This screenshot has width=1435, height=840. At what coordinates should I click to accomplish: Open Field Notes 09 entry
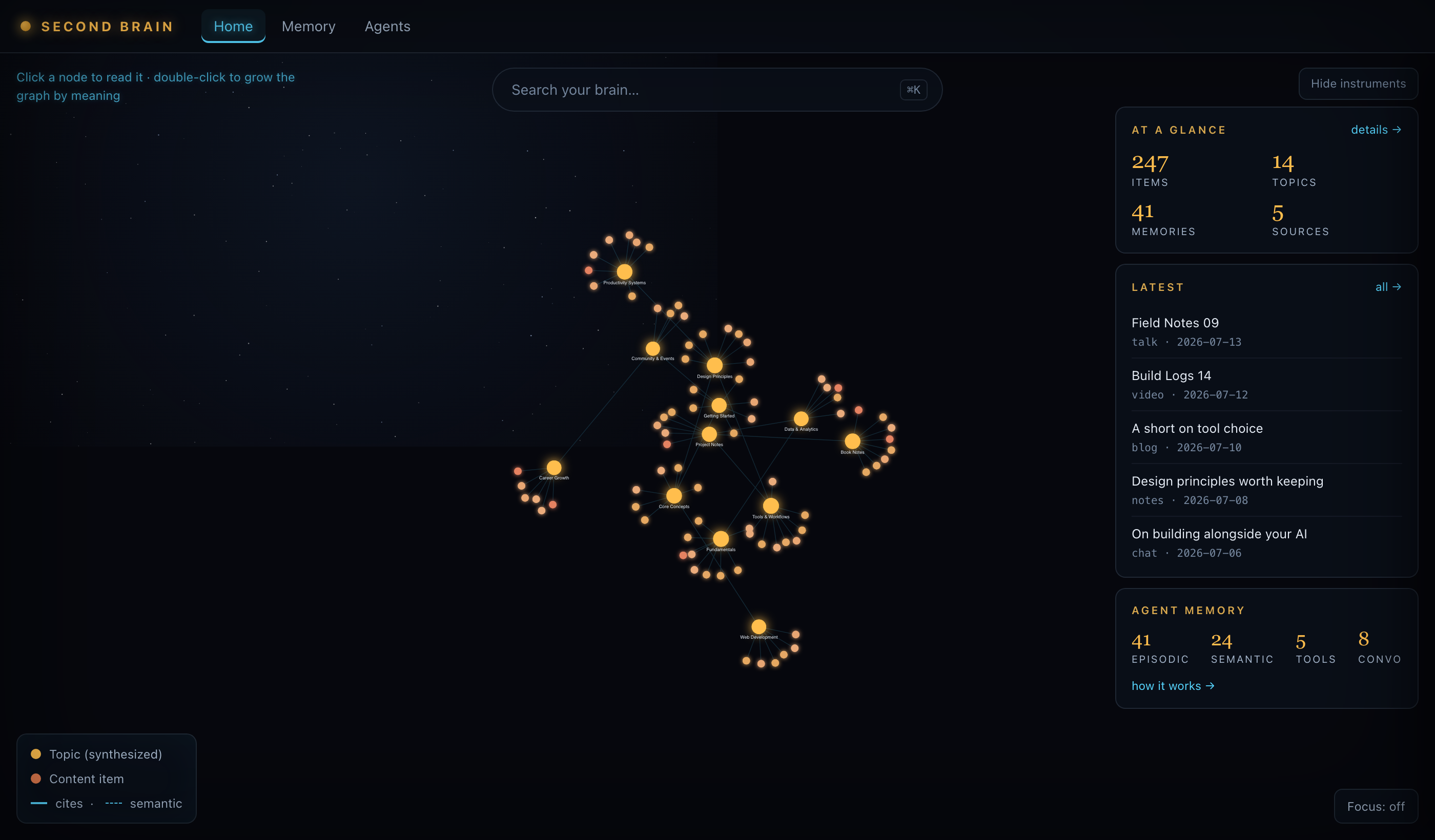pos(1266,332)
